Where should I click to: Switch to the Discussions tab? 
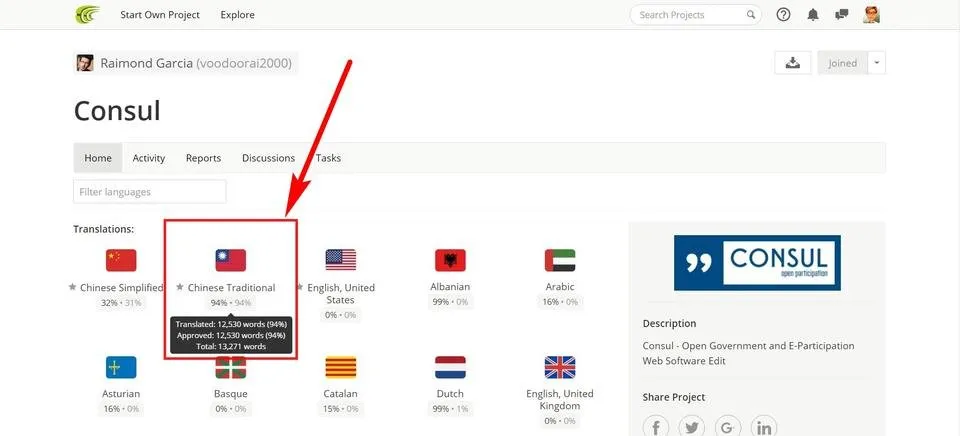pos(268,158)
